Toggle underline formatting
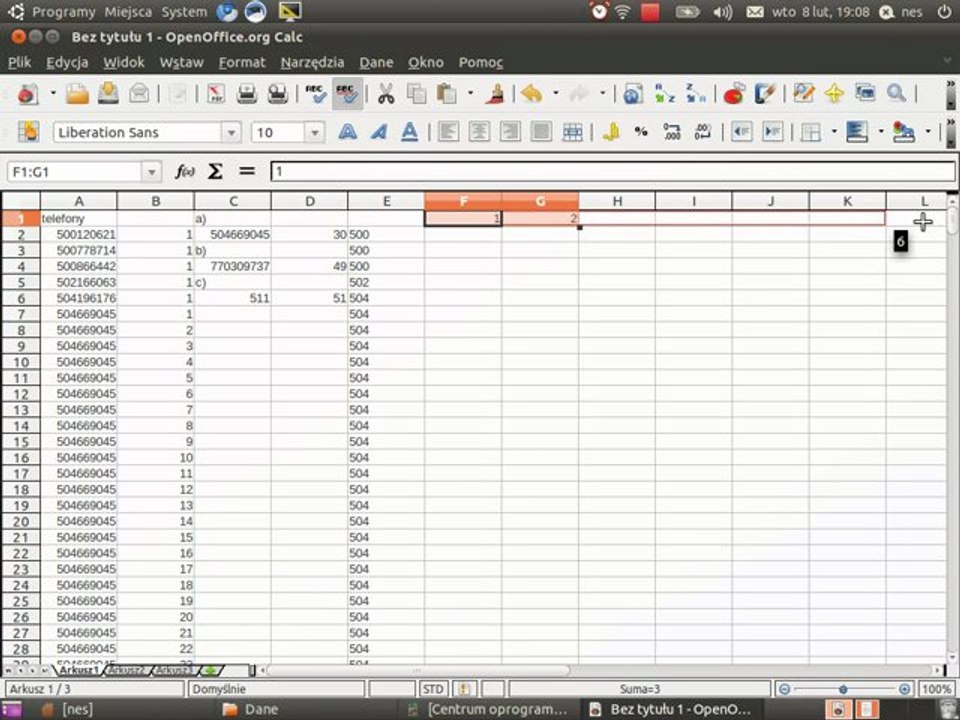The width and height of the screenshot is (960, 720). click(410, 132)
